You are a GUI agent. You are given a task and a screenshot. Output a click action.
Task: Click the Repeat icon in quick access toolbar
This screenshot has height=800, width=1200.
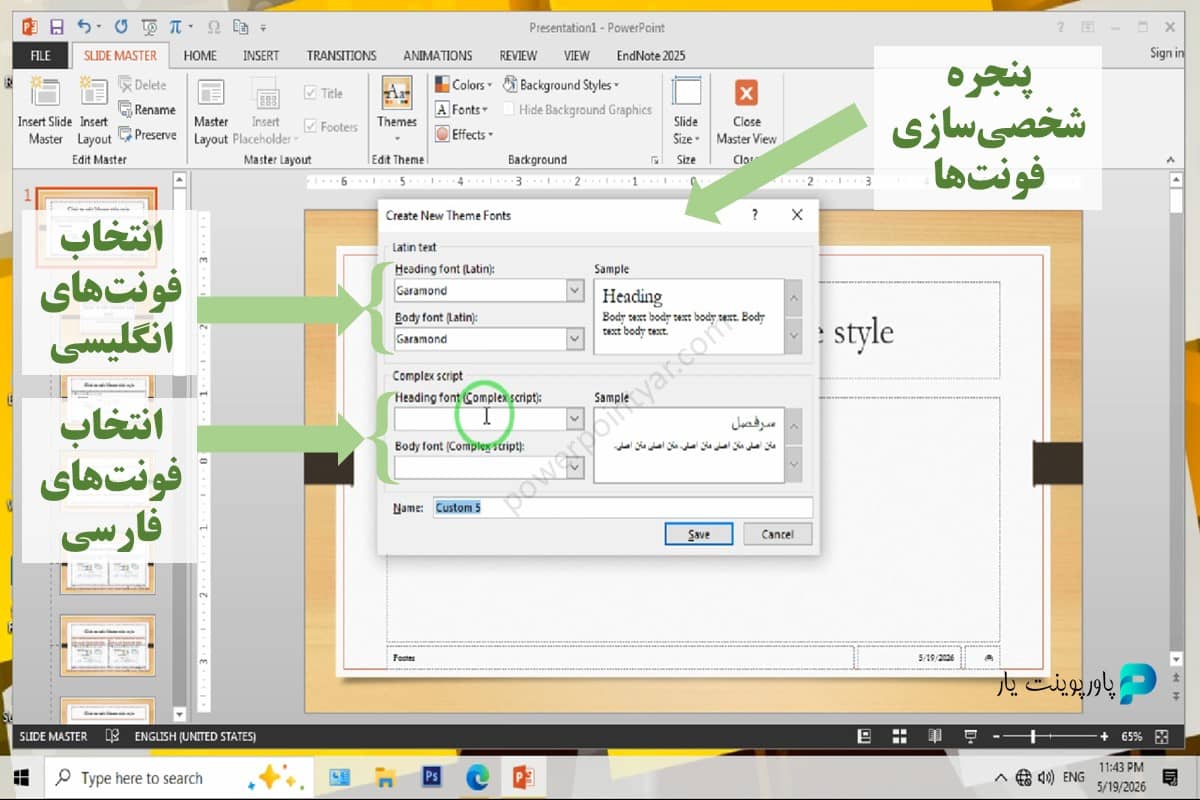point(121,27)
